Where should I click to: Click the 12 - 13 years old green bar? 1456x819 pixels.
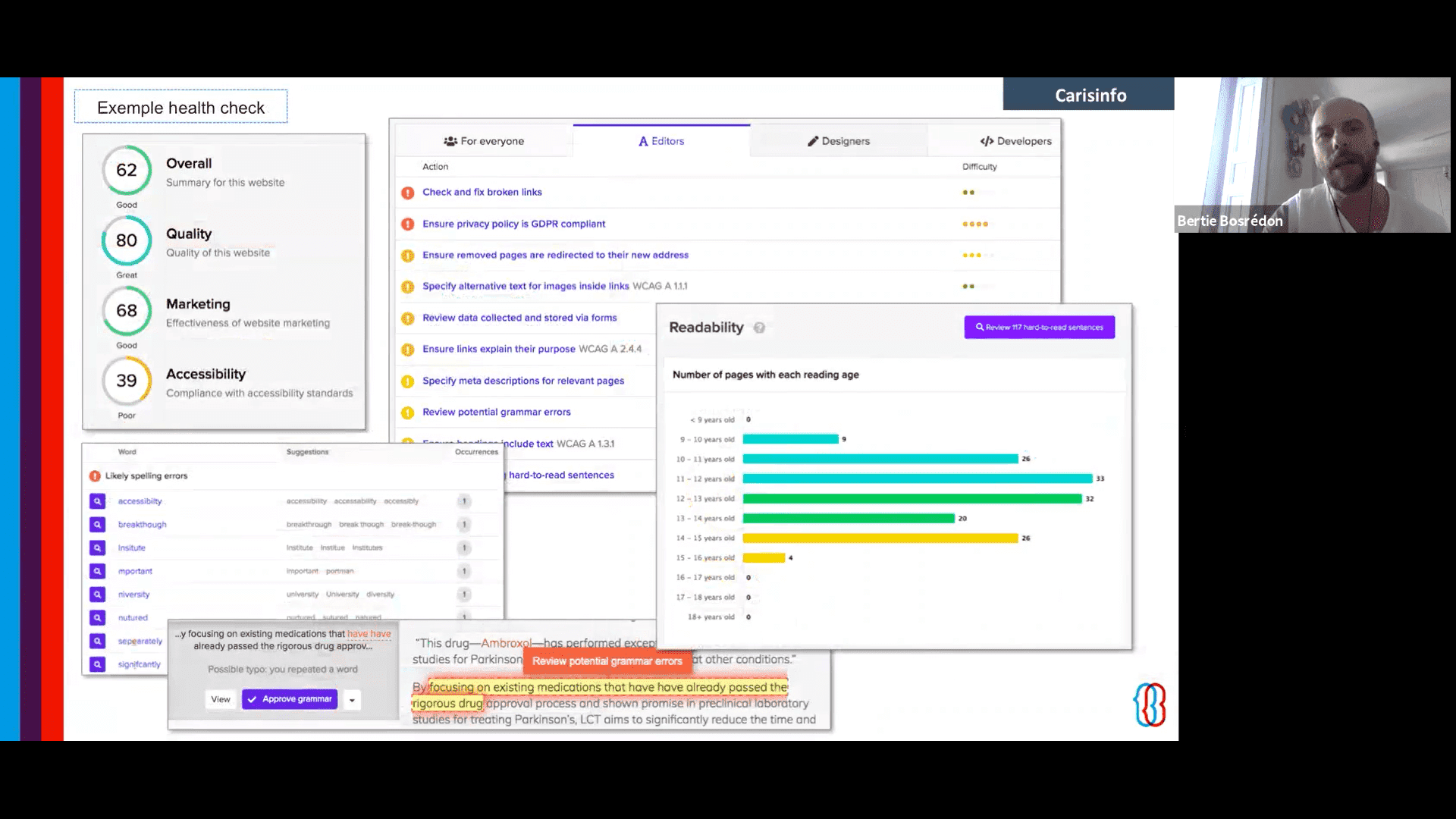912,498
